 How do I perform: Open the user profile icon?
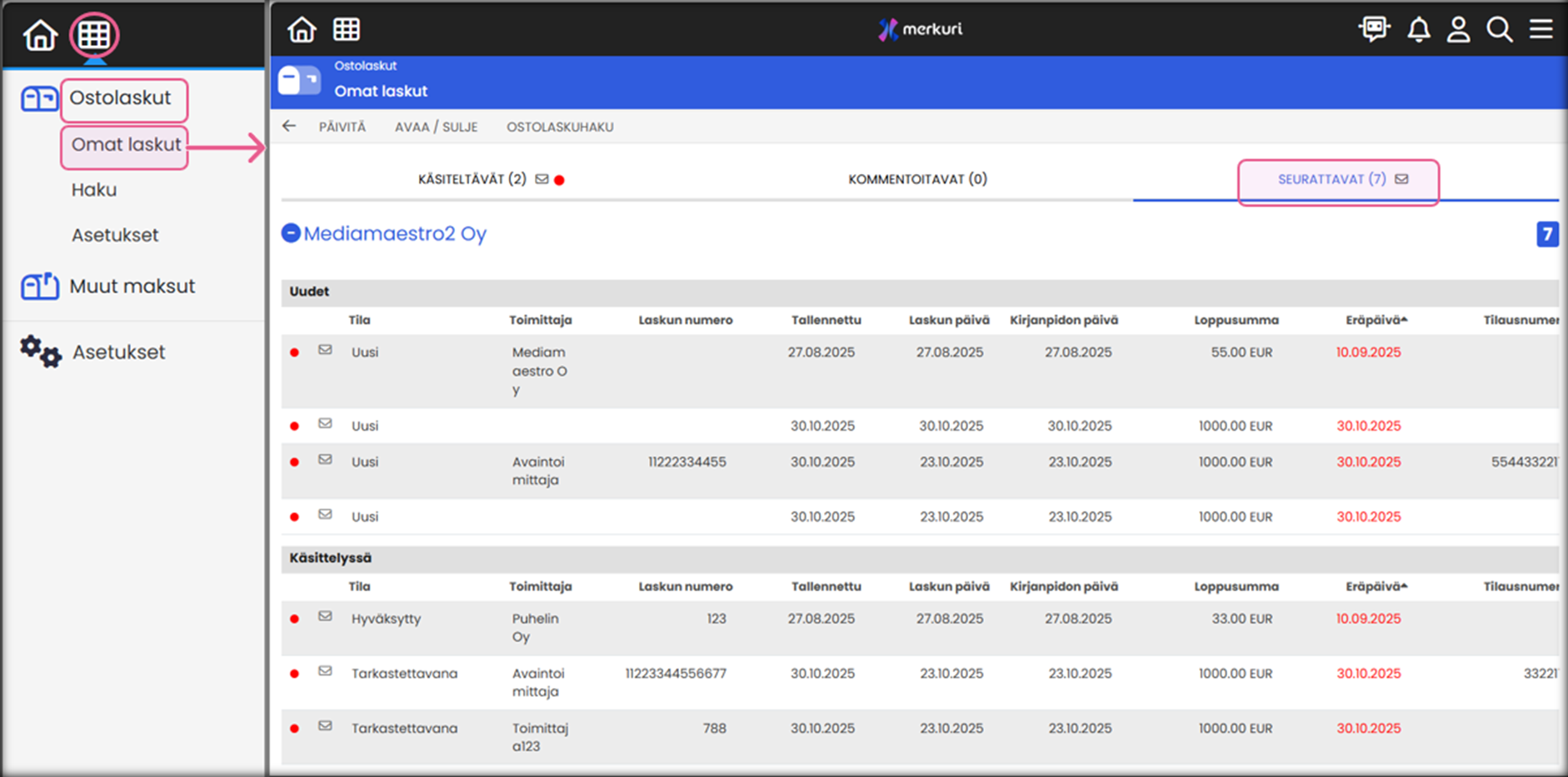pyautogui.click(x=1458, y=30)
